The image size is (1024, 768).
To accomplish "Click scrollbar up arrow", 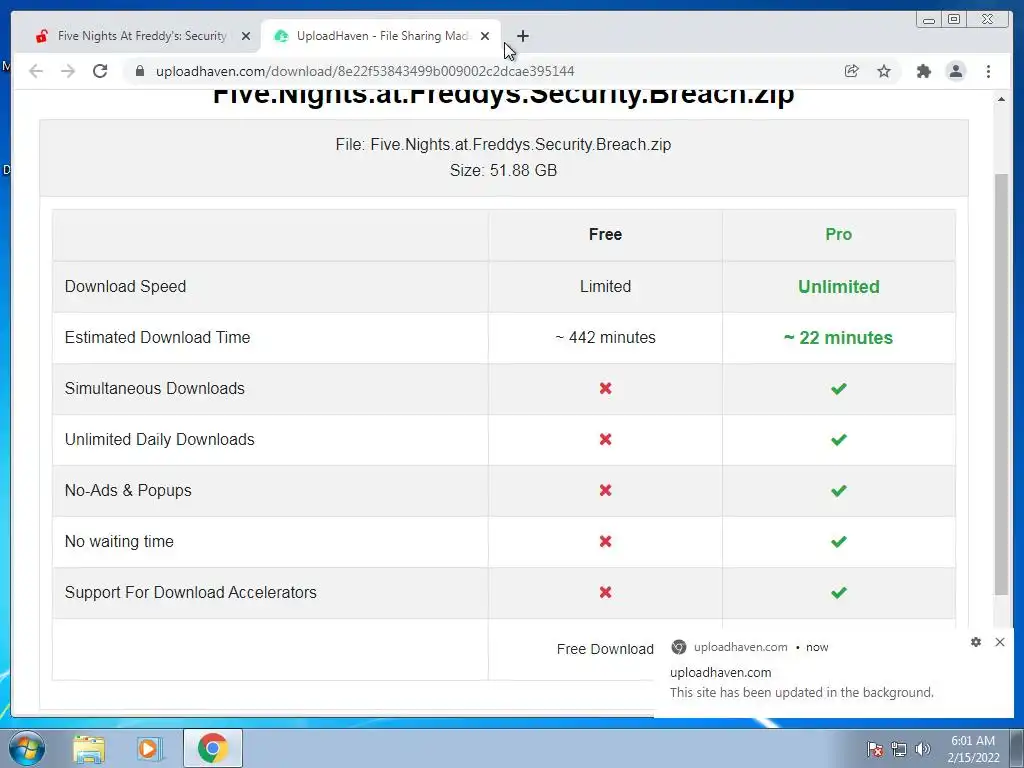I will [x=1001, y=99].
